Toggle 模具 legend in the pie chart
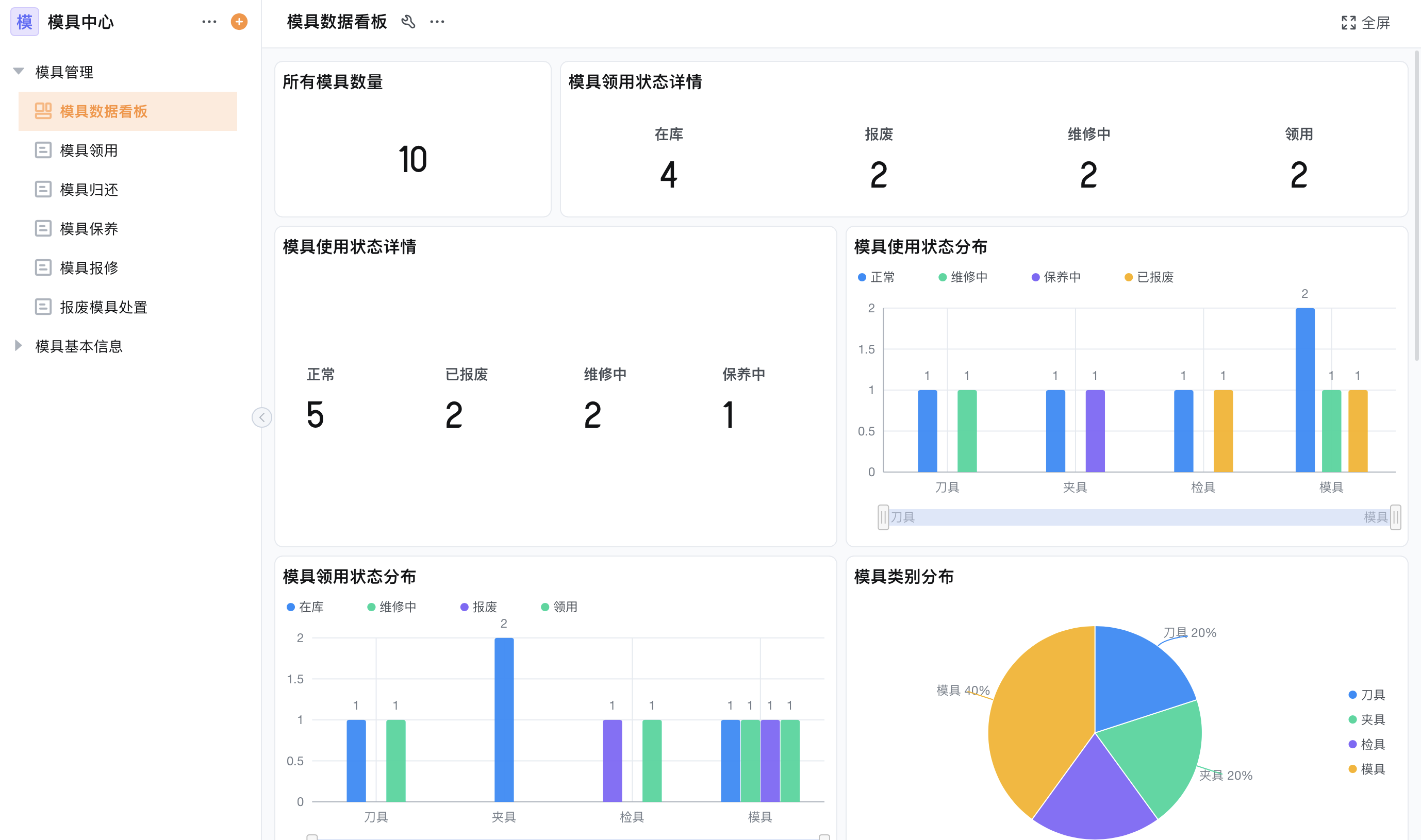 (x=1367, y=769)
